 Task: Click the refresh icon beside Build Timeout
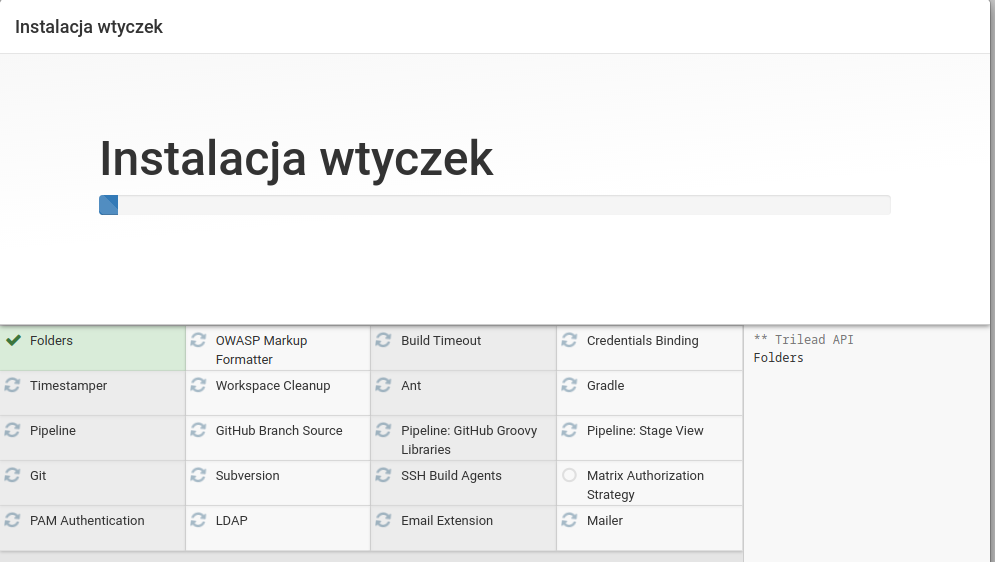click(x=383, y=340)
